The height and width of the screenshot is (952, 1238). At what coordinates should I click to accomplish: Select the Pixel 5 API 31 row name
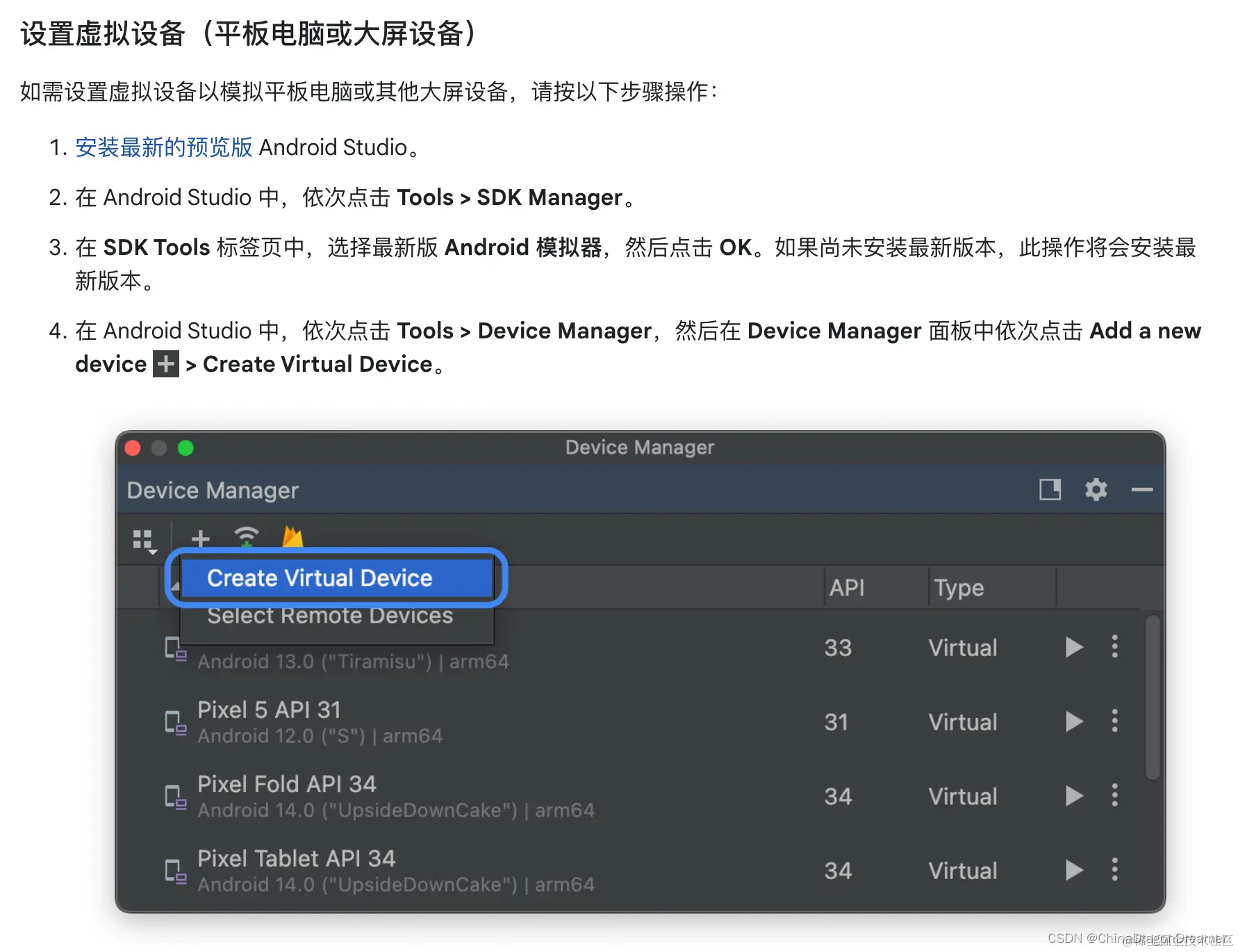(x=269, y=709)
